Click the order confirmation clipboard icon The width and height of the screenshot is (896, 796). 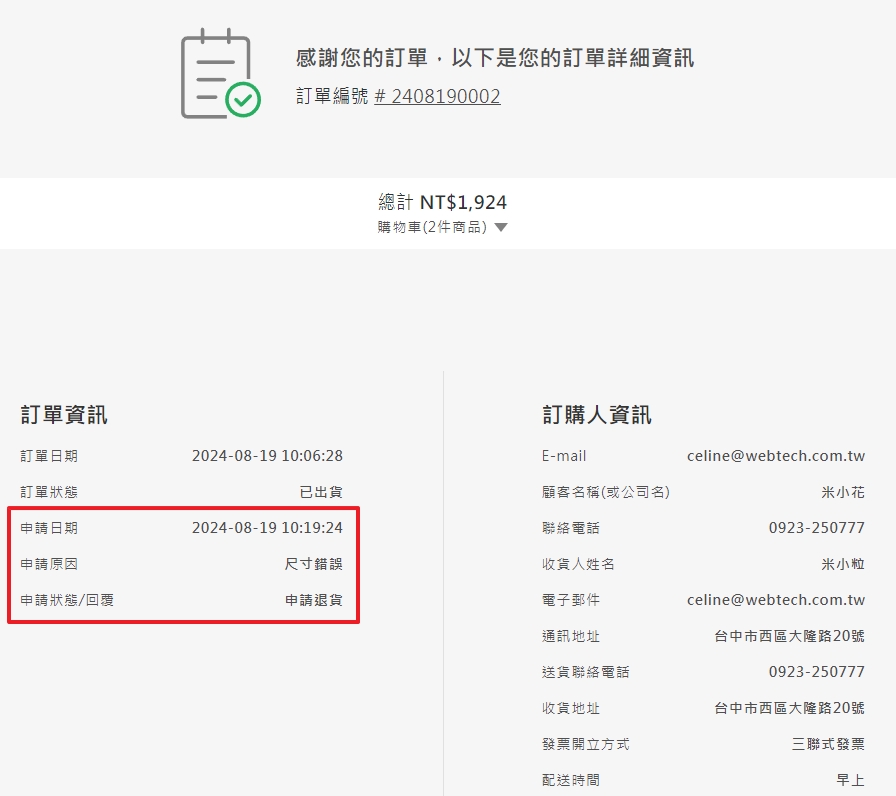[219, 75]
